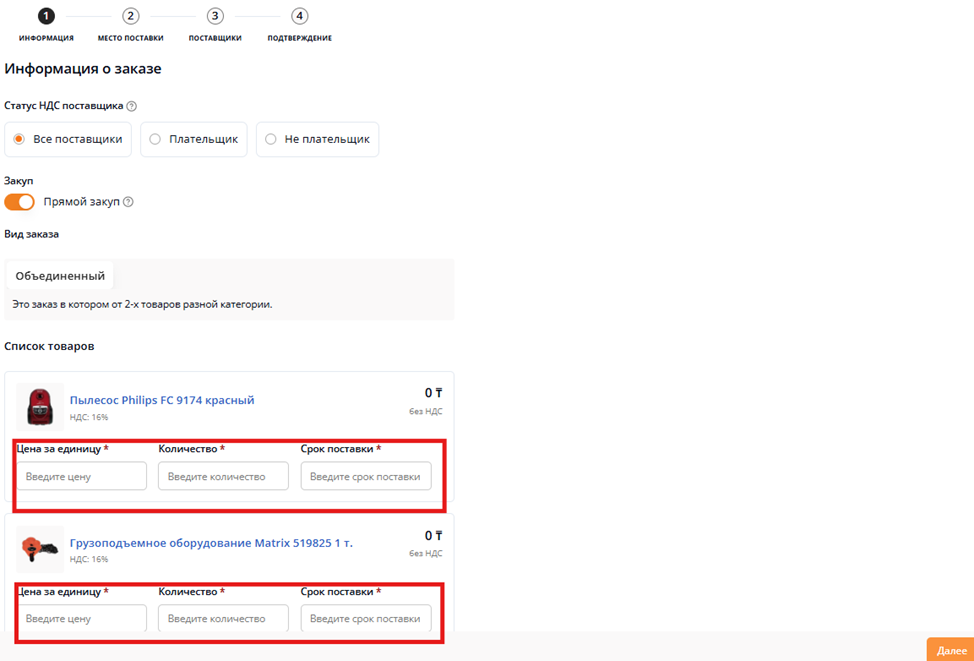Select the Не плательщик radio option
Viewport: 974px width, 661px height.
(271, 140)
